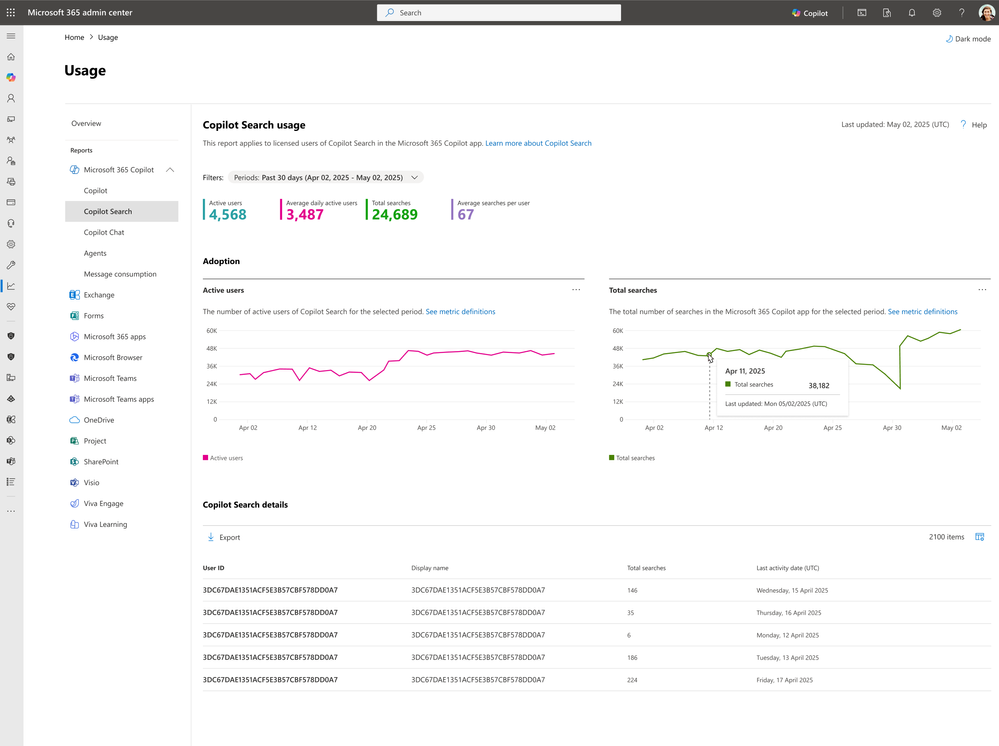Click the column chooser icon beside item count
This screenshot has width=999, height=746.
point(980,537)
